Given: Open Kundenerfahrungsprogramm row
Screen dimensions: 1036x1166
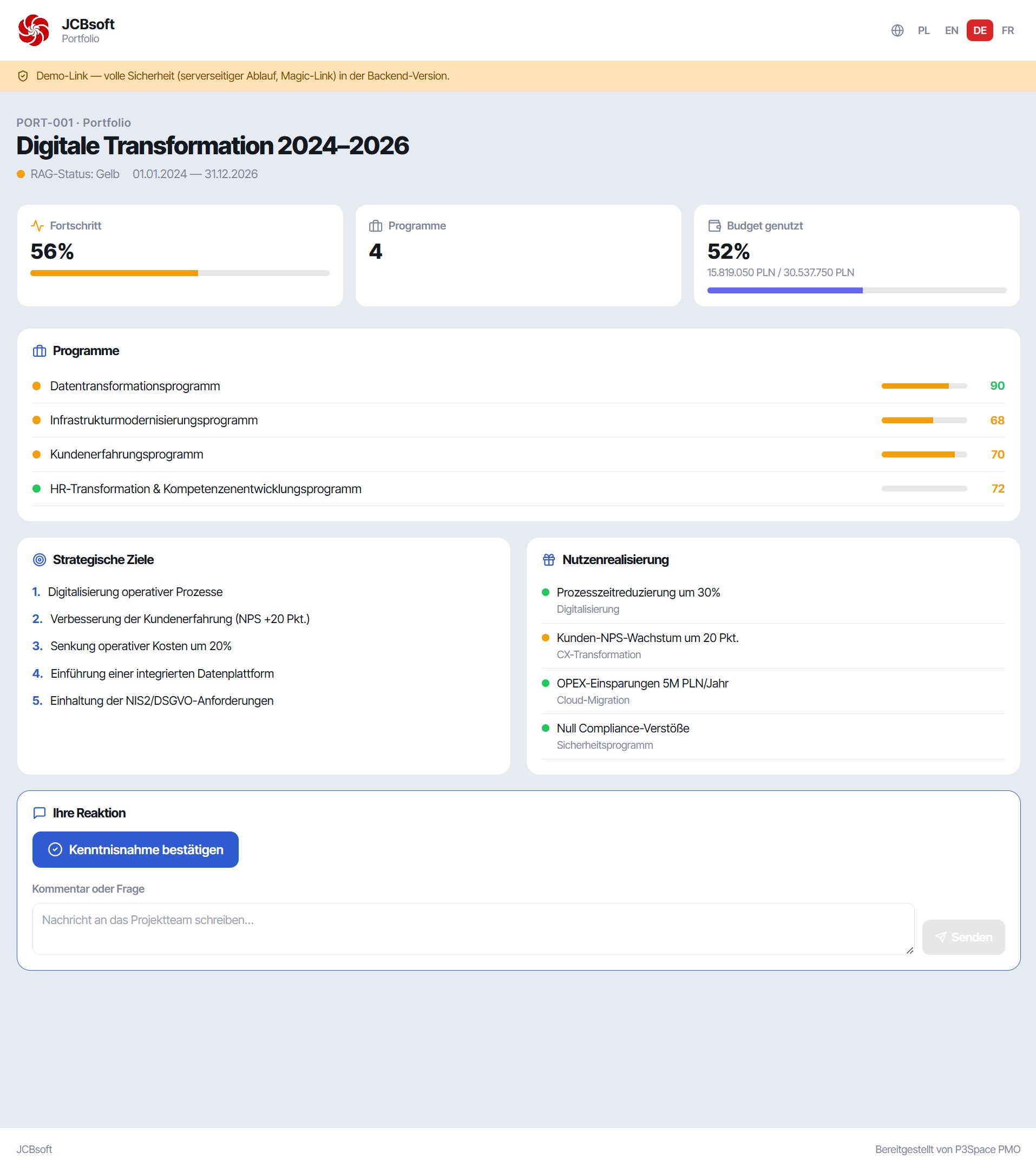Looking at the screenshot, I should [x=518, y=455].
